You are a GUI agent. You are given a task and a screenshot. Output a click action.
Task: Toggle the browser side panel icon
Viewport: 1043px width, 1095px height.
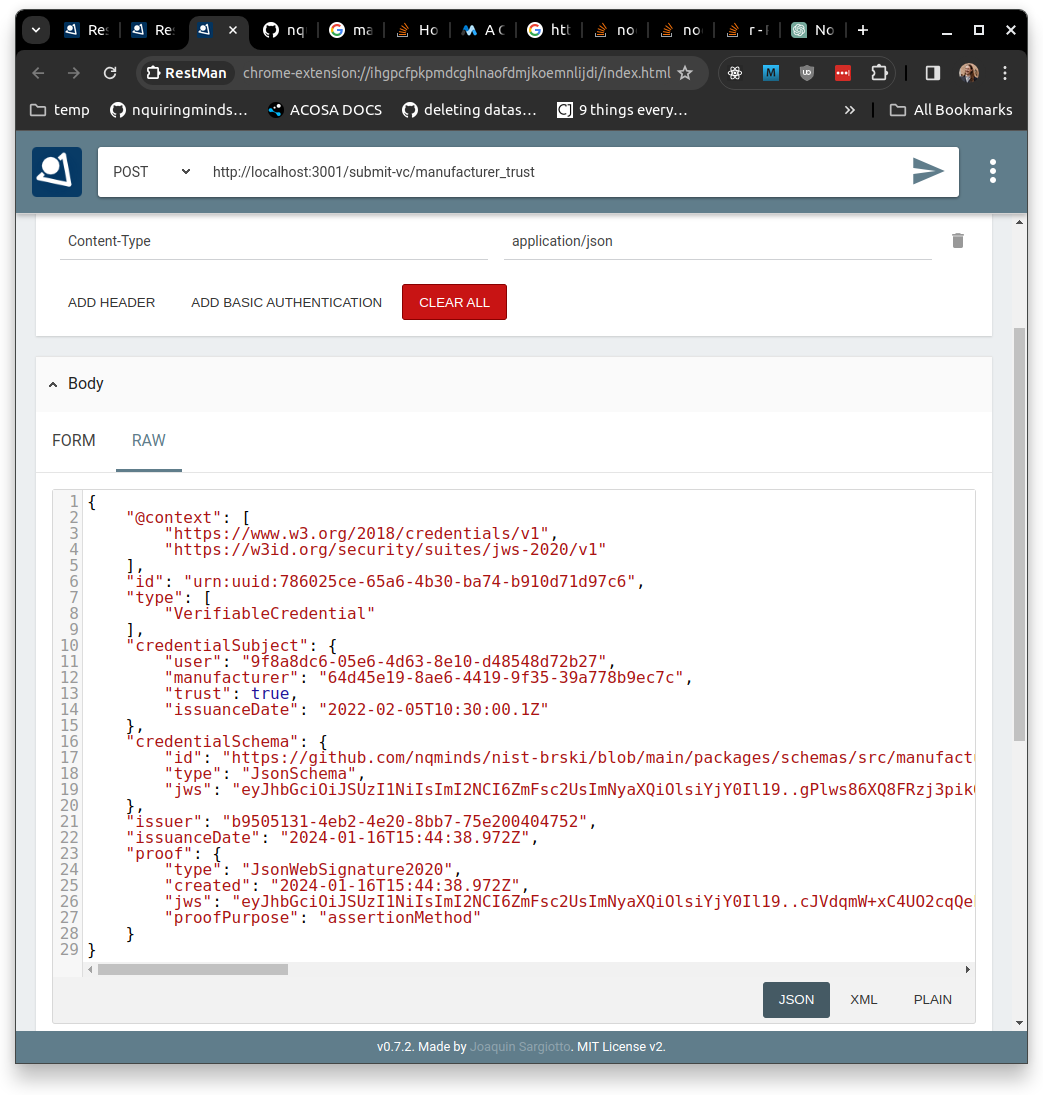(932, 73)
